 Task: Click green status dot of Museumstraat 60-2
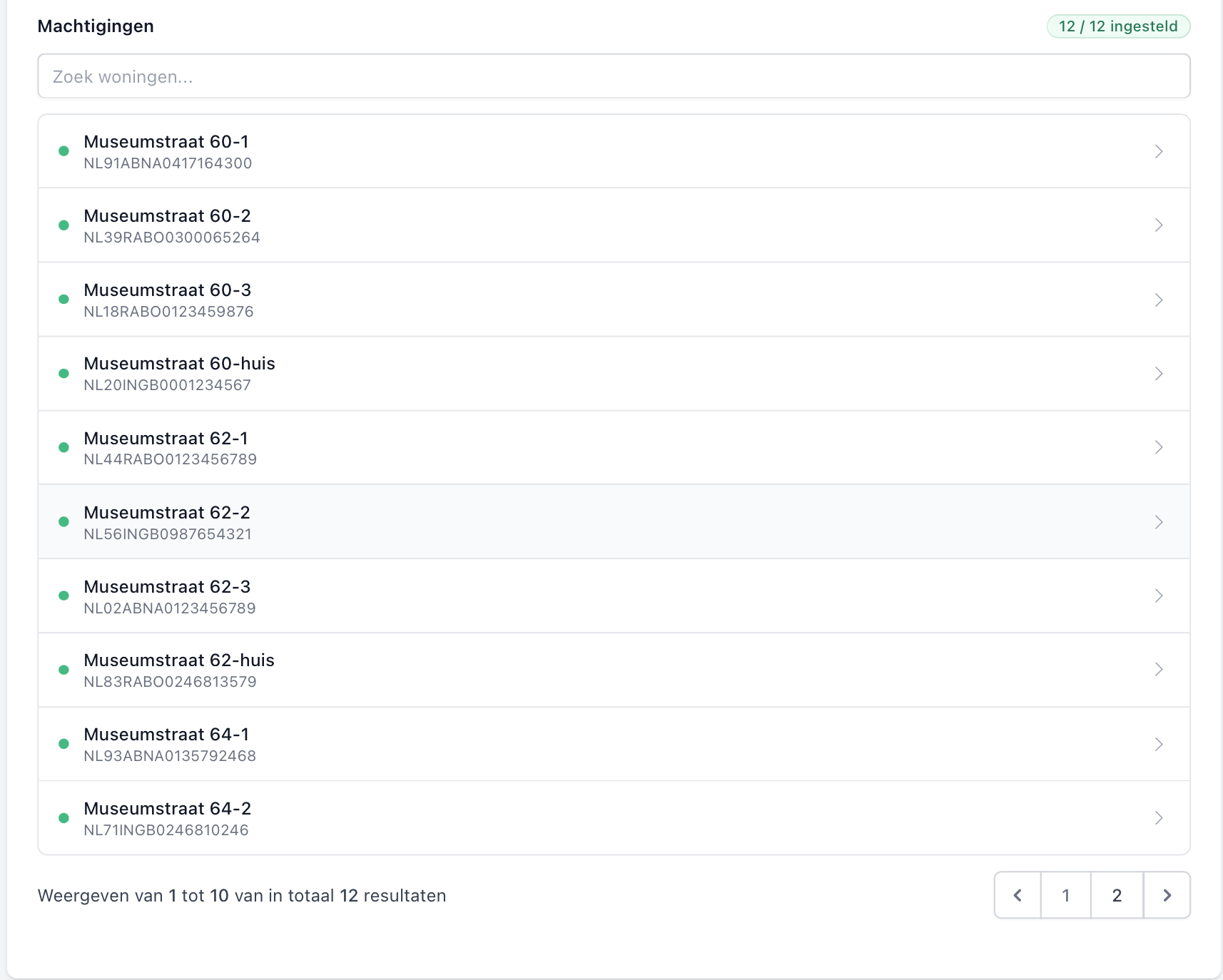tap(64, 225)
